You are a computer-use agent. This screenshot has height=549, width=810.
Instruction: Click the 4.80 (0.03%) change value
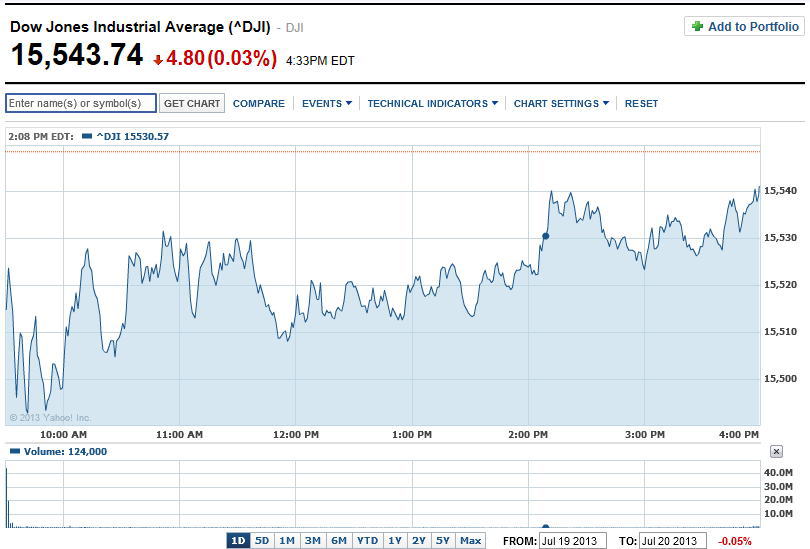[x=222, y=58]
